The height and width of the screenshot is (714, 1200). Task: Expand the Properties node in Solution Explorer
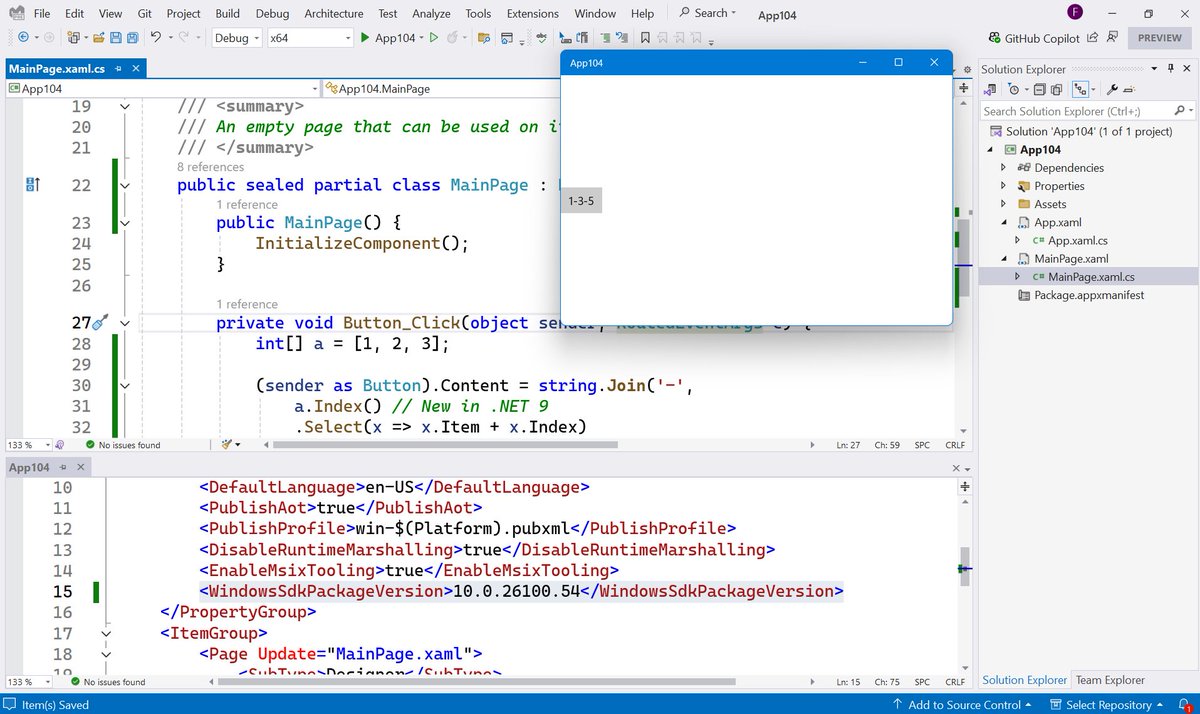tap(1004, 186)
